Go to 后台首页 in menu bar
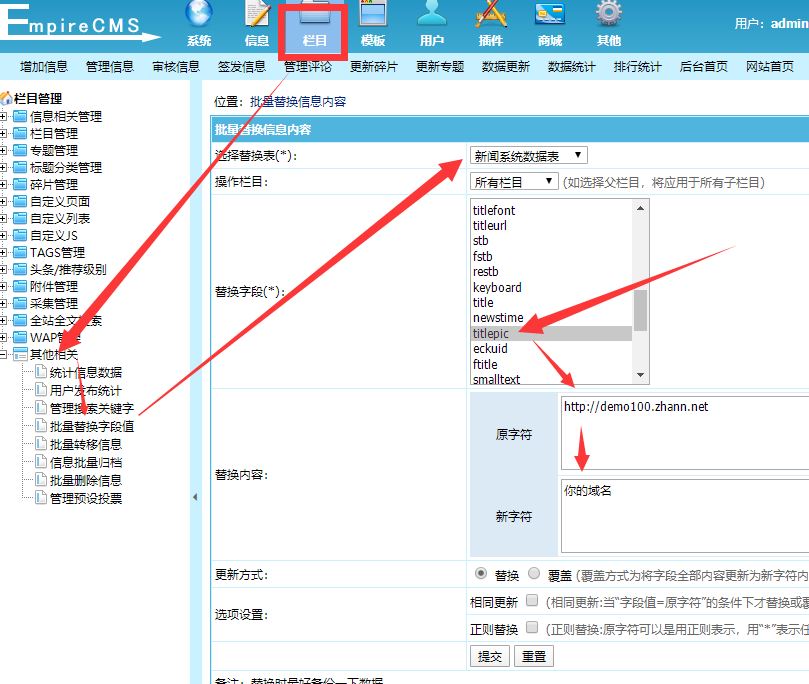This screenshot has width=809, height=684. (704, 67)
